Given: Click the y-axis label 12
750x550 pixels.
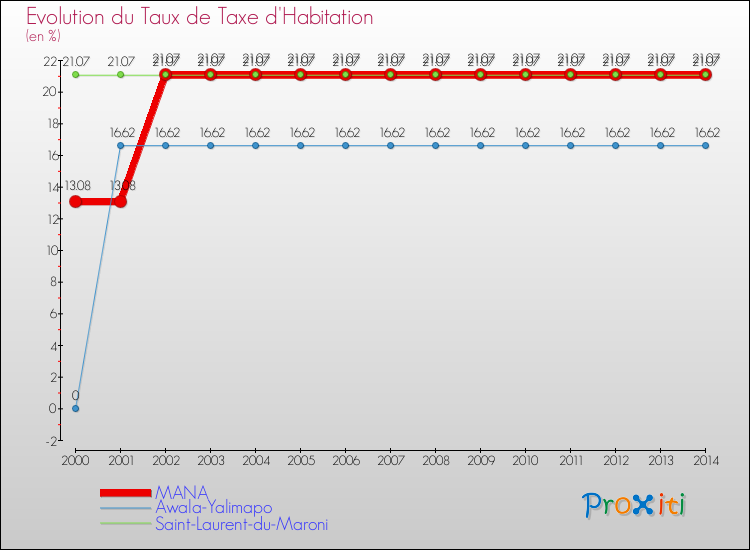Looking at the screenshot, I should pyautogui.click(x=52, y=219).
